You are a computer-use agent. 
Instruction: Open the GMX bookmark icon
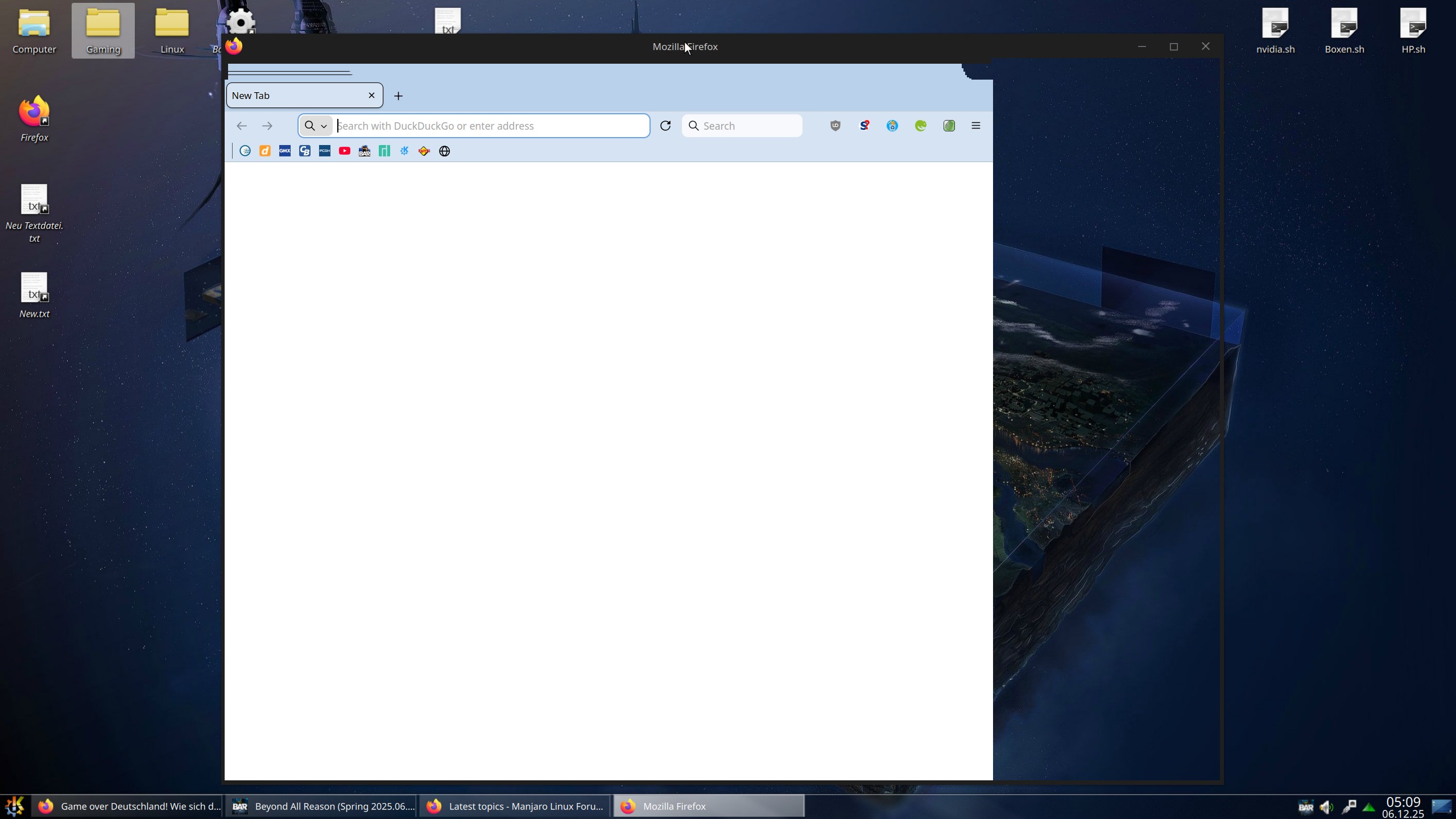click(x=285, y=151)
